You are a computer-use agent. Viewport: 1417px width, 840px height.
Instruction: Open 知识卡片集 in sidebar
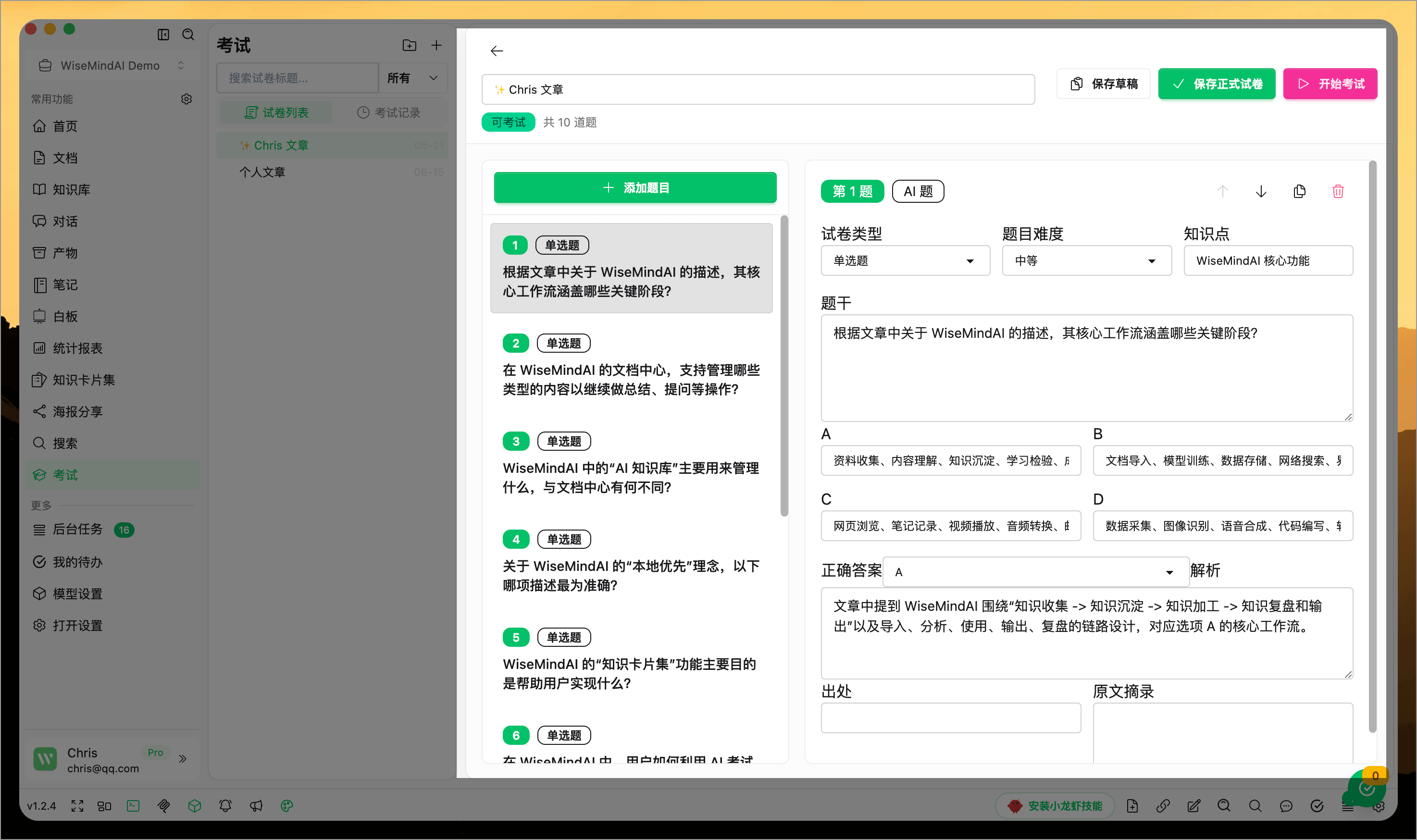(x=112, y=380)
